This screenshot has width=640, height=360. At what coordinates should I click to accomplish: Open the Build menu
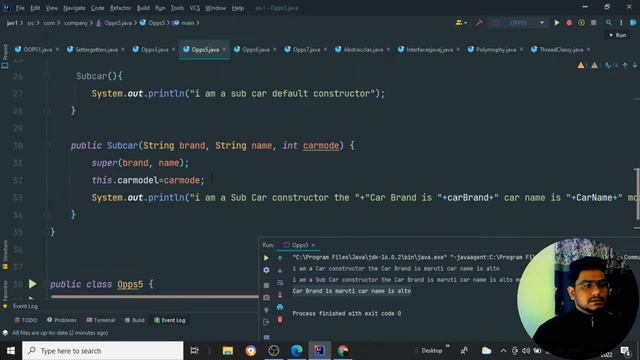pyautogui.click(x=143, y=8)
